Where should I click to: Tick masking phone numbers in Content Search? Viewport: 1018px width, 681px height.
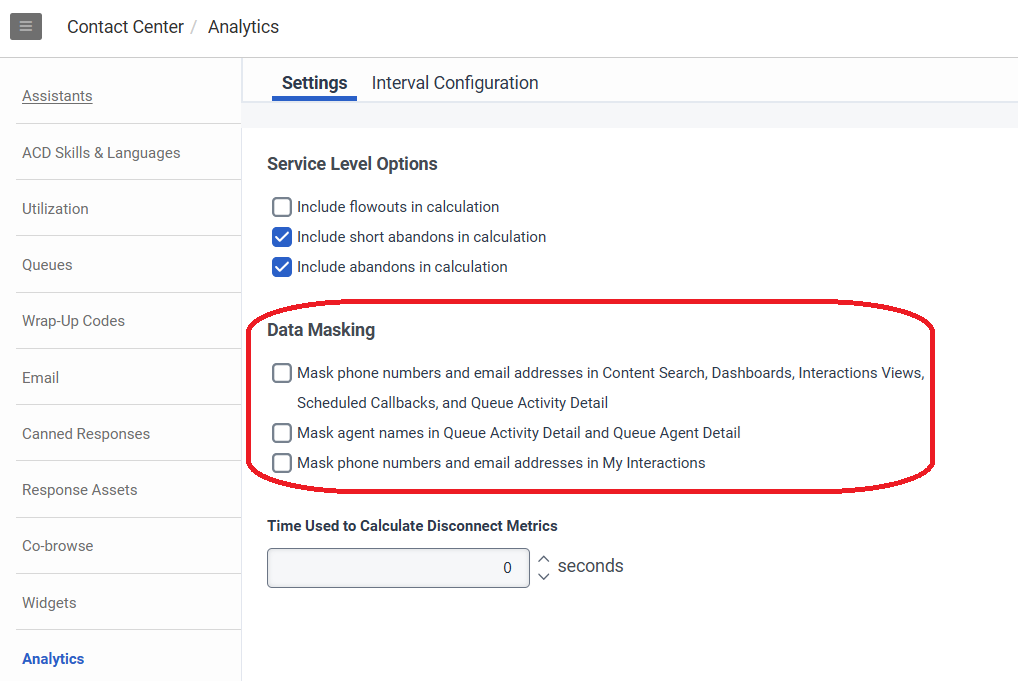282,373
